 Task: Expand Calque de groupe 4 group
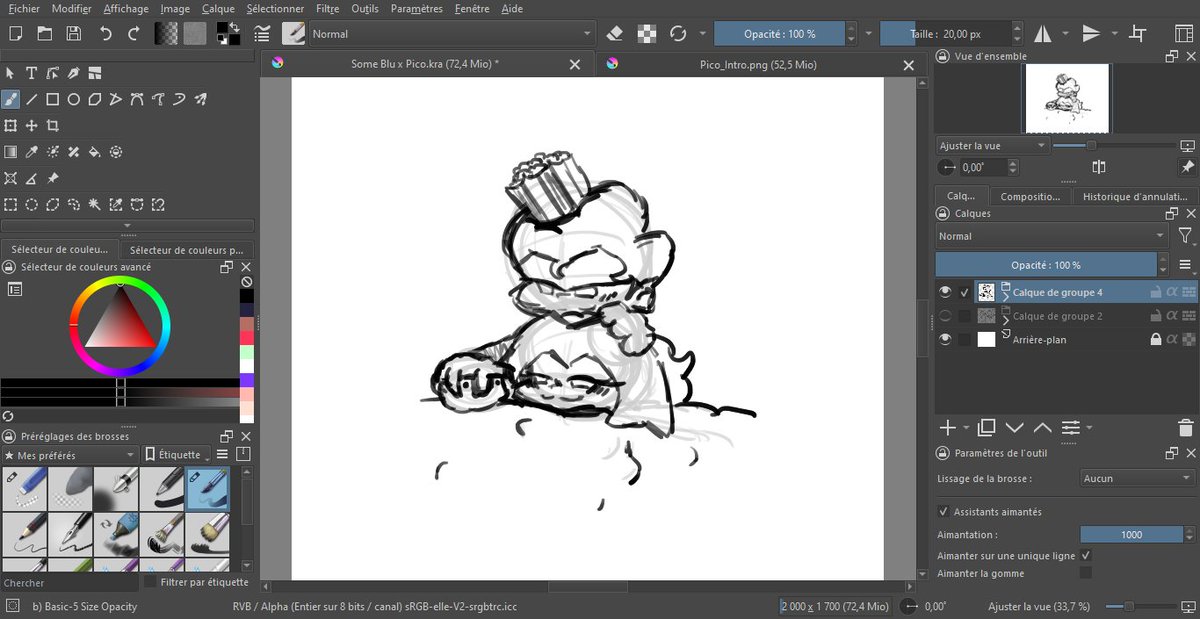[1006, 297]
